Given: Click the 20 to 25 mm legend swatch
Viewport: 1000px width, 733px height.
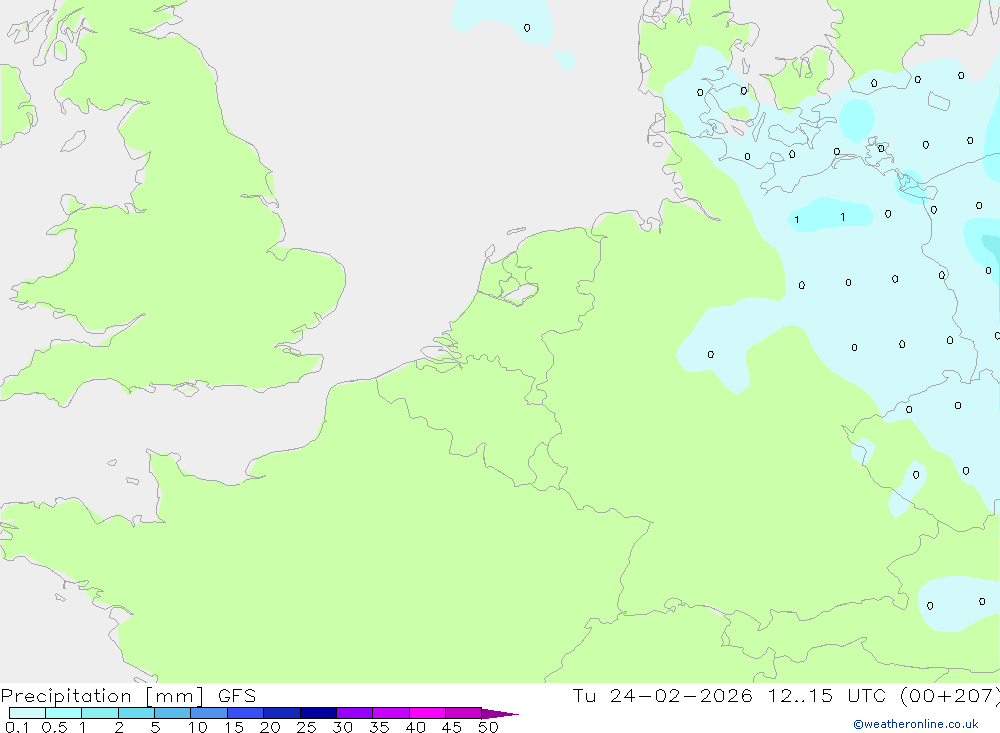Looking at the screenshot, I should tap(281, 713).
